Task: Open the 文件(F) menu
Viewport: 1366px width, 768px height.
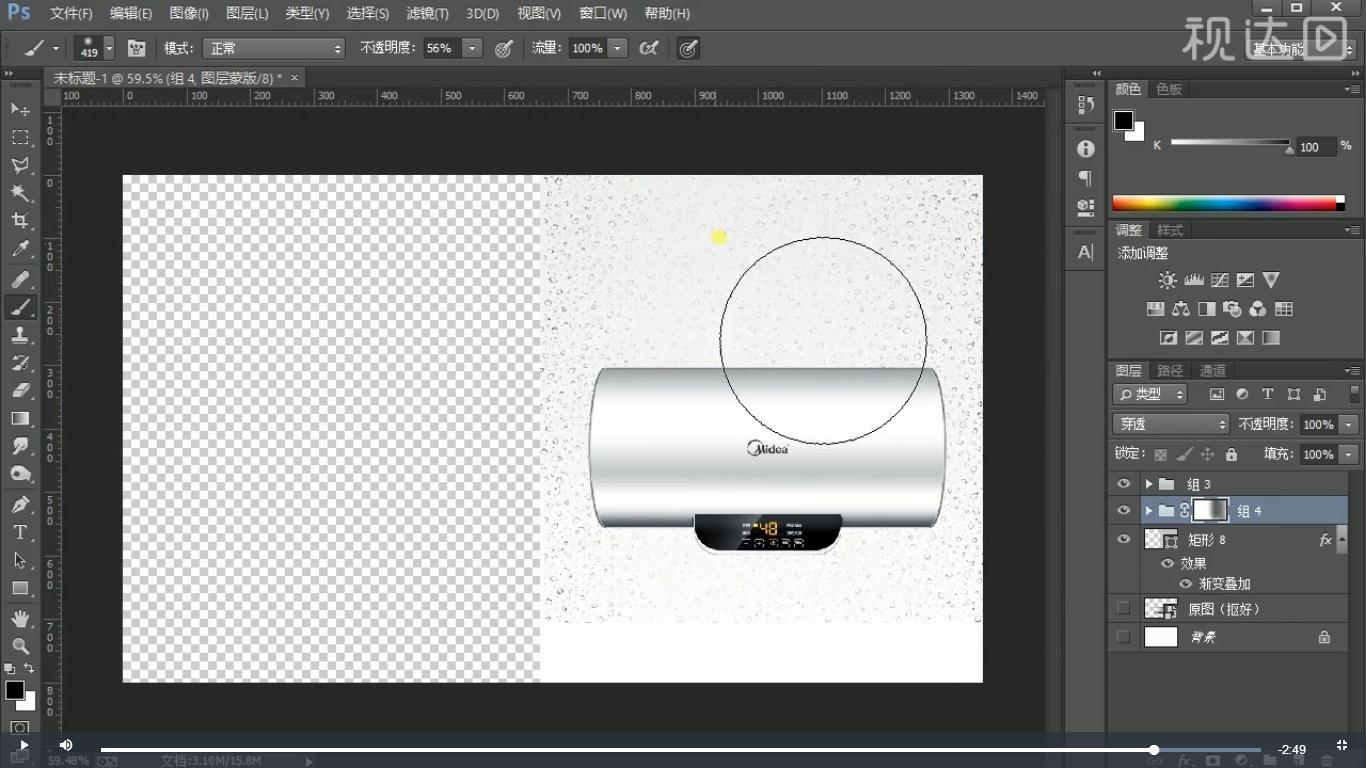Action: (x=71, y=13)
